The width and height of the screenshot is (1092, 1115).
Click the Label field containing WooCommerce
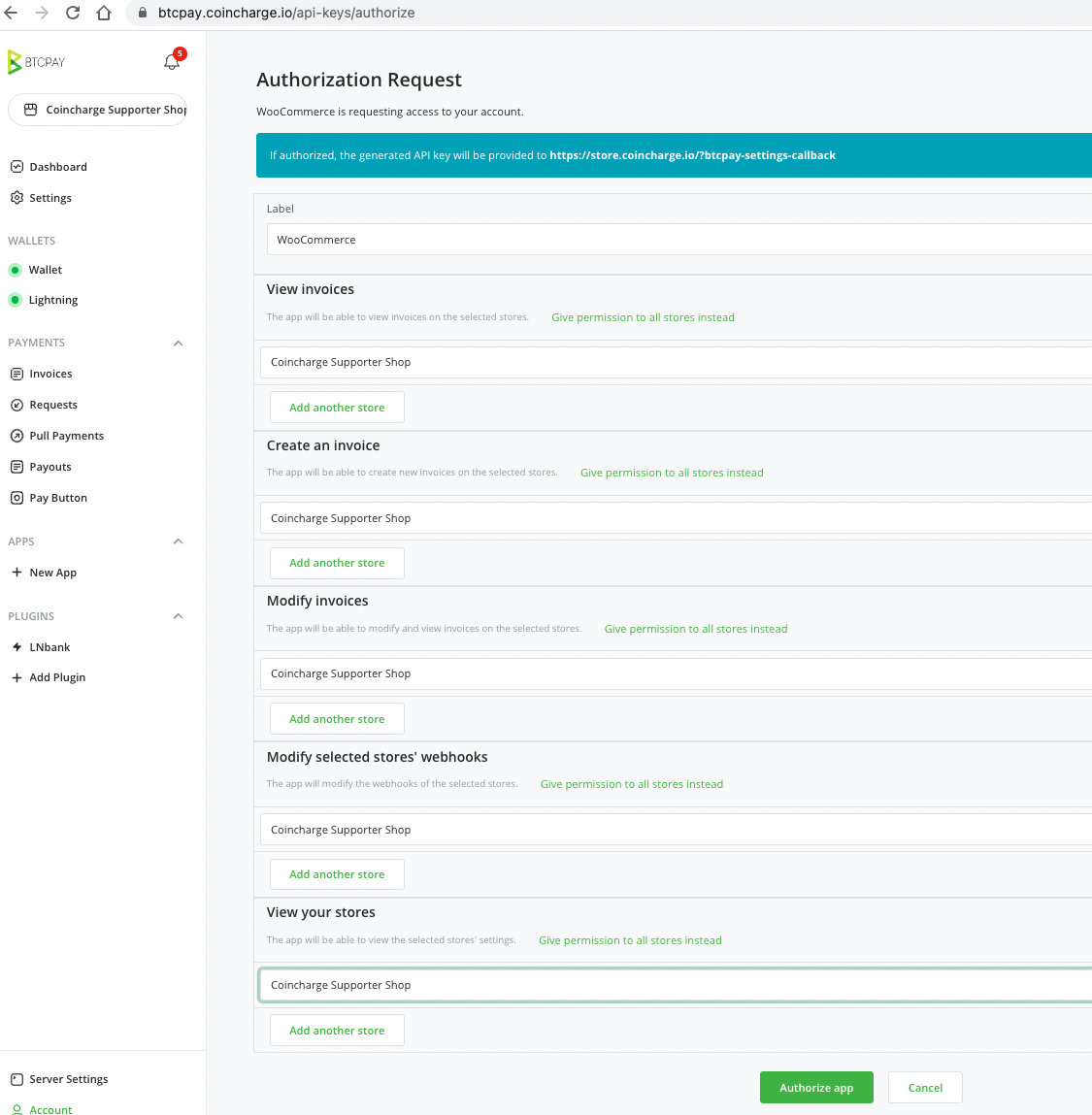point(679,240)
